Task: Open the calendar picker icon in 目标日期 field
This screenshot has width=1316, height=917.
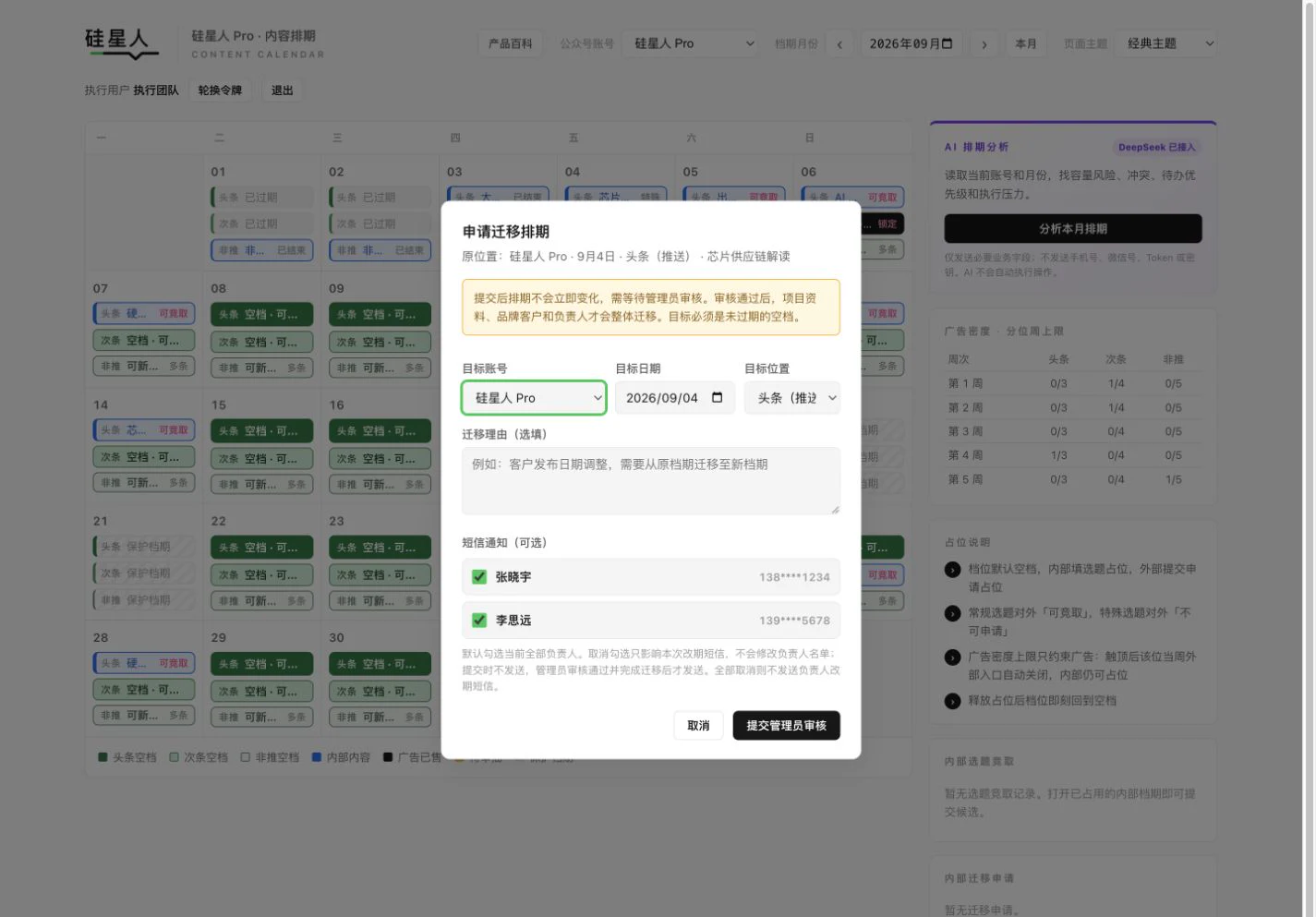Action: coord(718,398)
